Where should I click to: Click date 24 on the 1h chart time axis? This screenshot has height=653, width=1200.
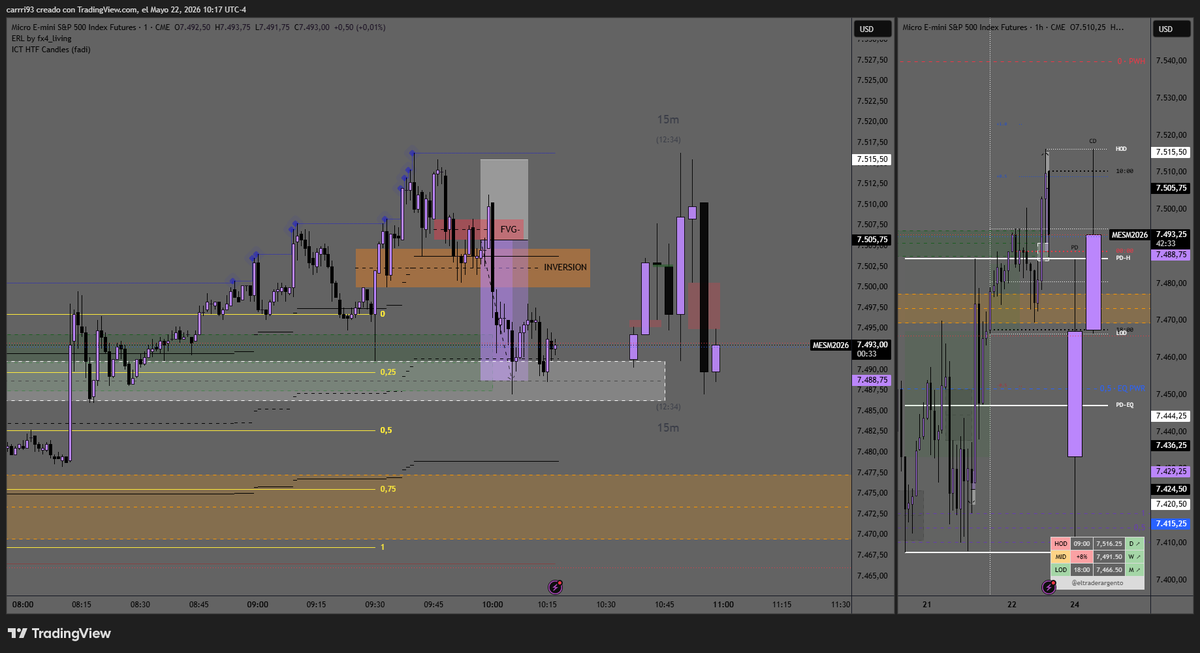pos(1074,604)
